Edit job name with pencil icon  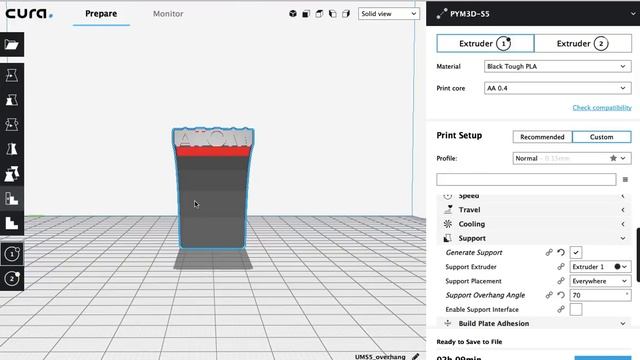click(x=416, y=356)
